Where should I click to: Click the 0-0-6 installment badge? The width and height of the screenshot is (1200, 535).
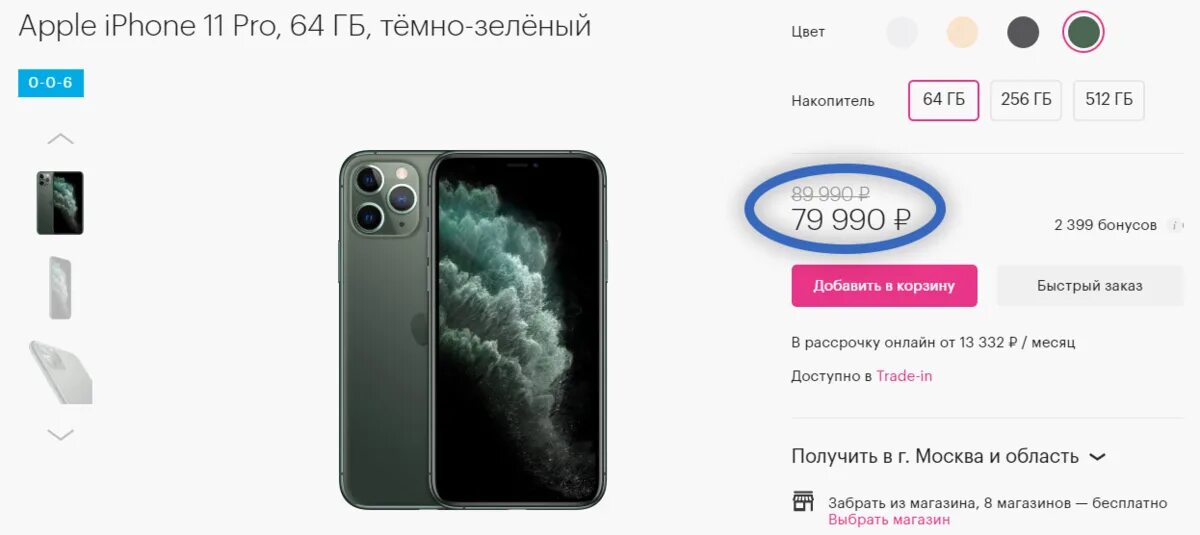51,83
